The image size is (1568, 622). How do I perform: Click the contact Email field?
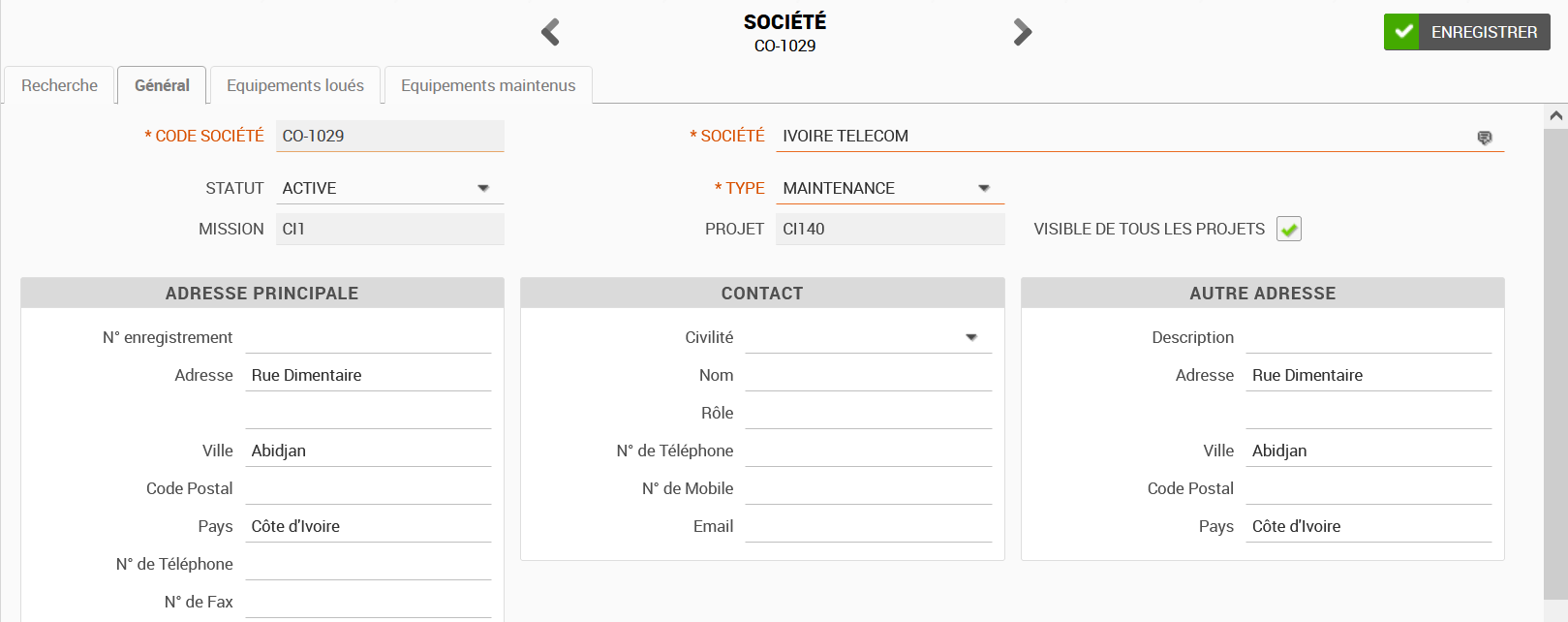[x=868, y=526]
